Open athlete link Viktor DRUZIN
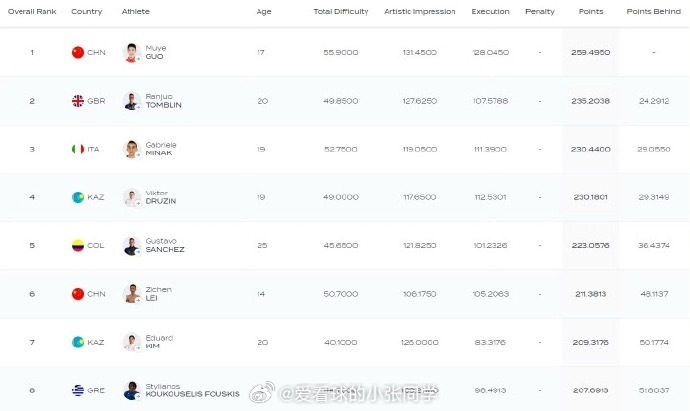The image size is (690, 411). tap(161, 197)
